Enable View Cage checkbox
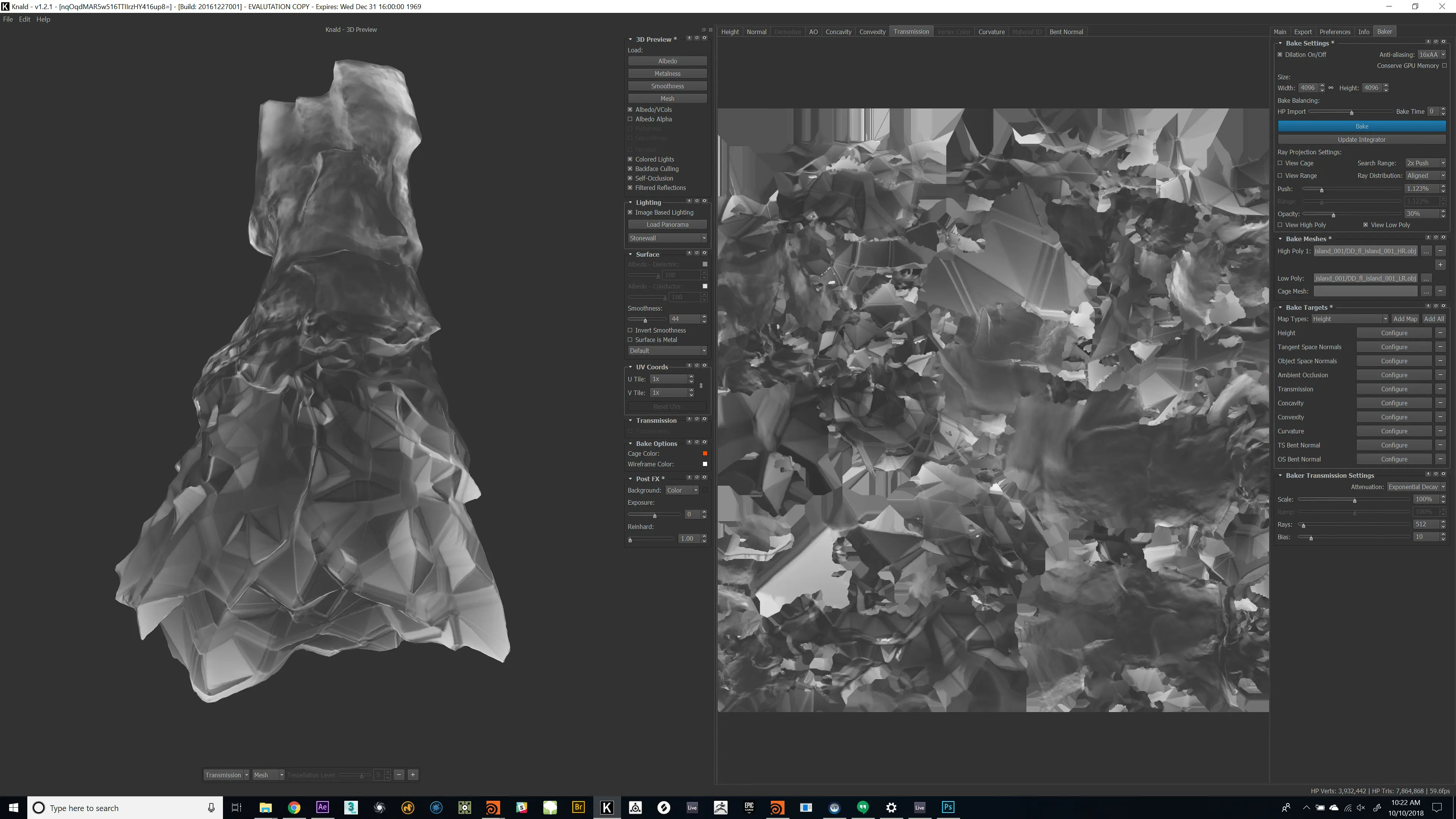Image resolution: width=1456 pixels, height=819 pixels. (1280, 163)
